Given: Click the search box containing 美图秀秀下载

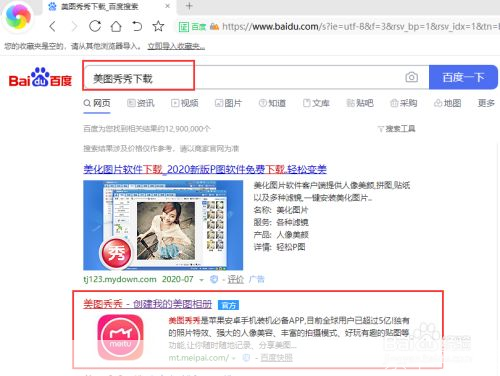Looking at the screenshot, I should pos(256,78).
